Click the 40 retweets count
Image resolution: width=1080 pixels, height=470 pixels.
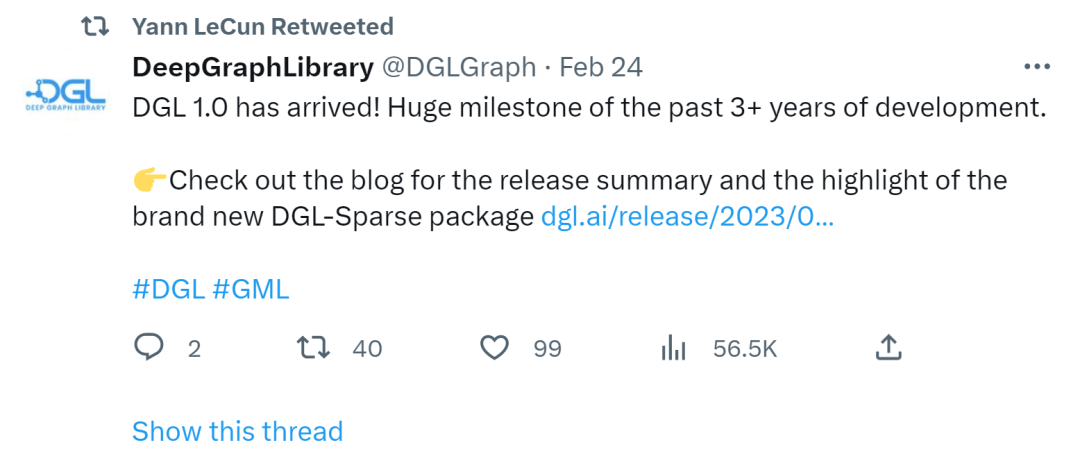point(367,349)
